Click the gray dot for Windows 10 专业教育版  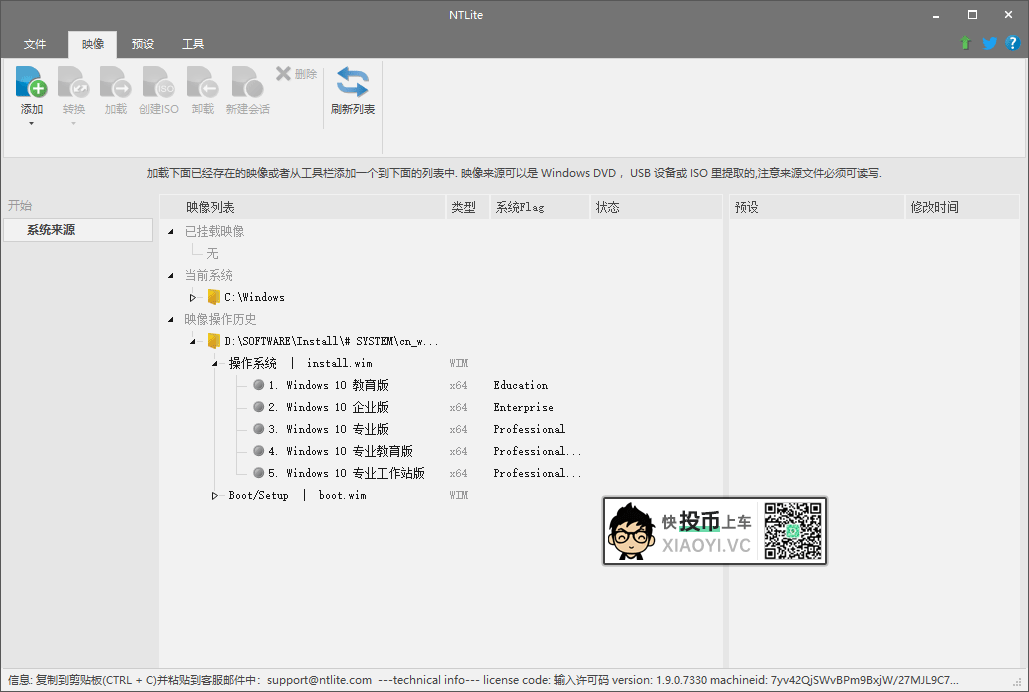click(259, 451)
